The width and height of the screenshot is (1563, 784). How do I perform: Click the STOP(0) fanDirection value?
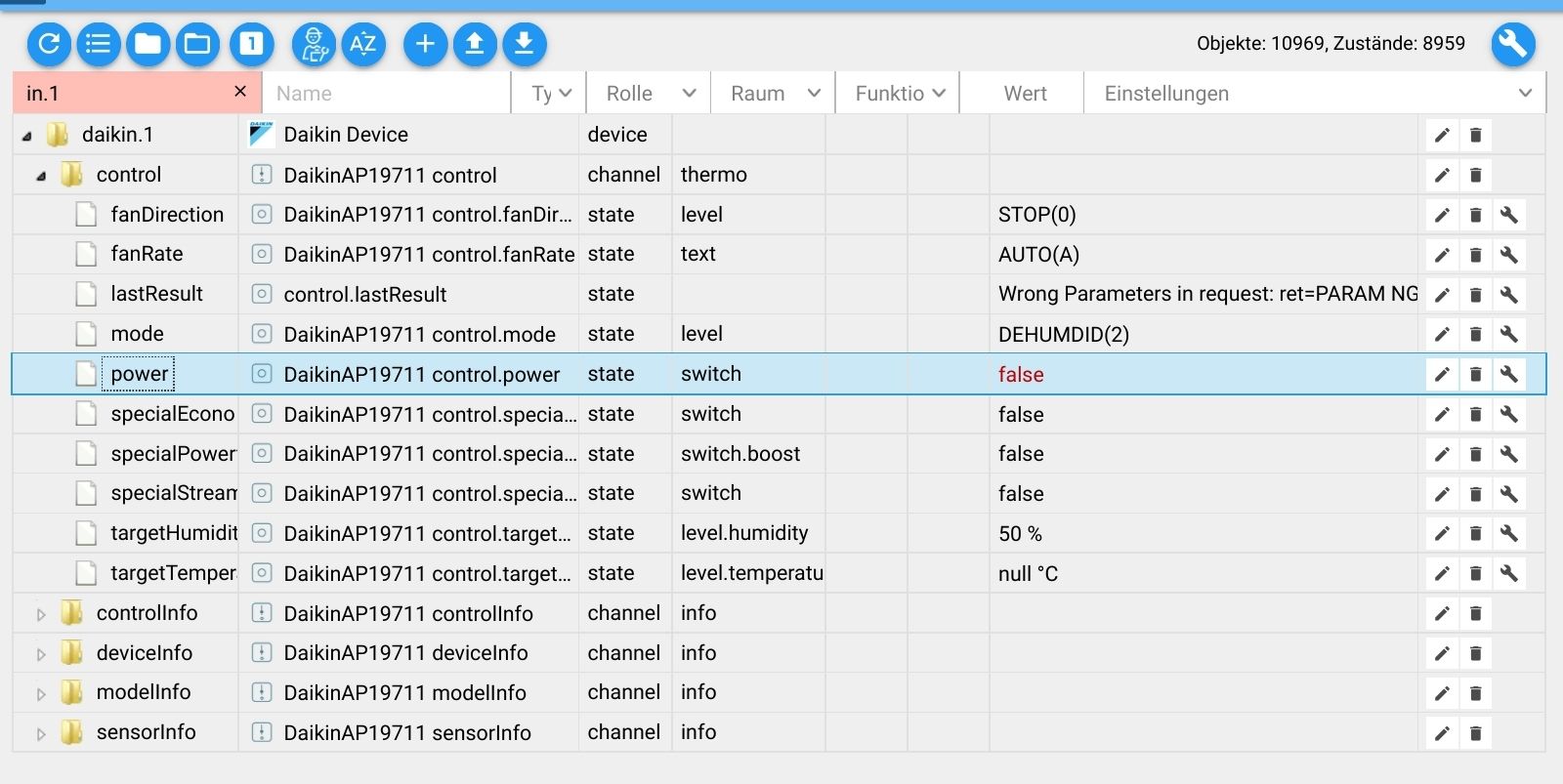pos(1036,215)
